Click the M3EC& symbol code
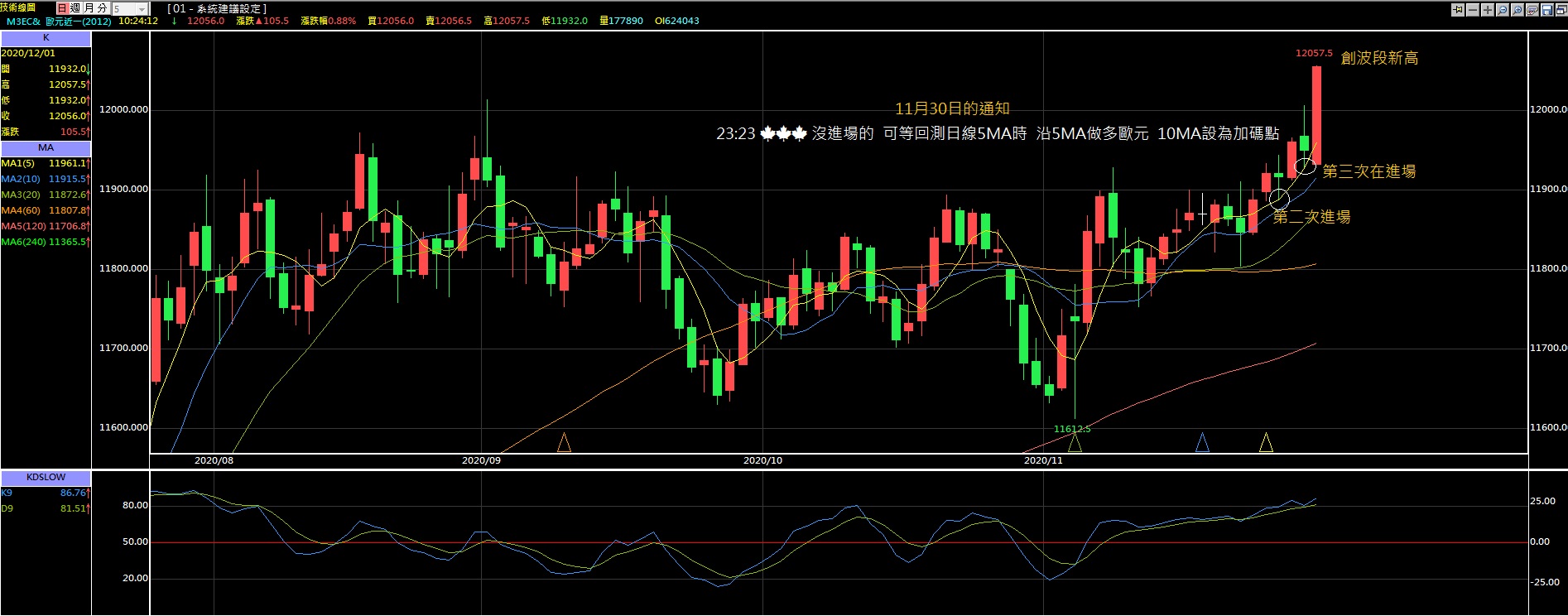The width and height of the screenshot is (1568, 616). pyautogui.click(x=23, y=21)
